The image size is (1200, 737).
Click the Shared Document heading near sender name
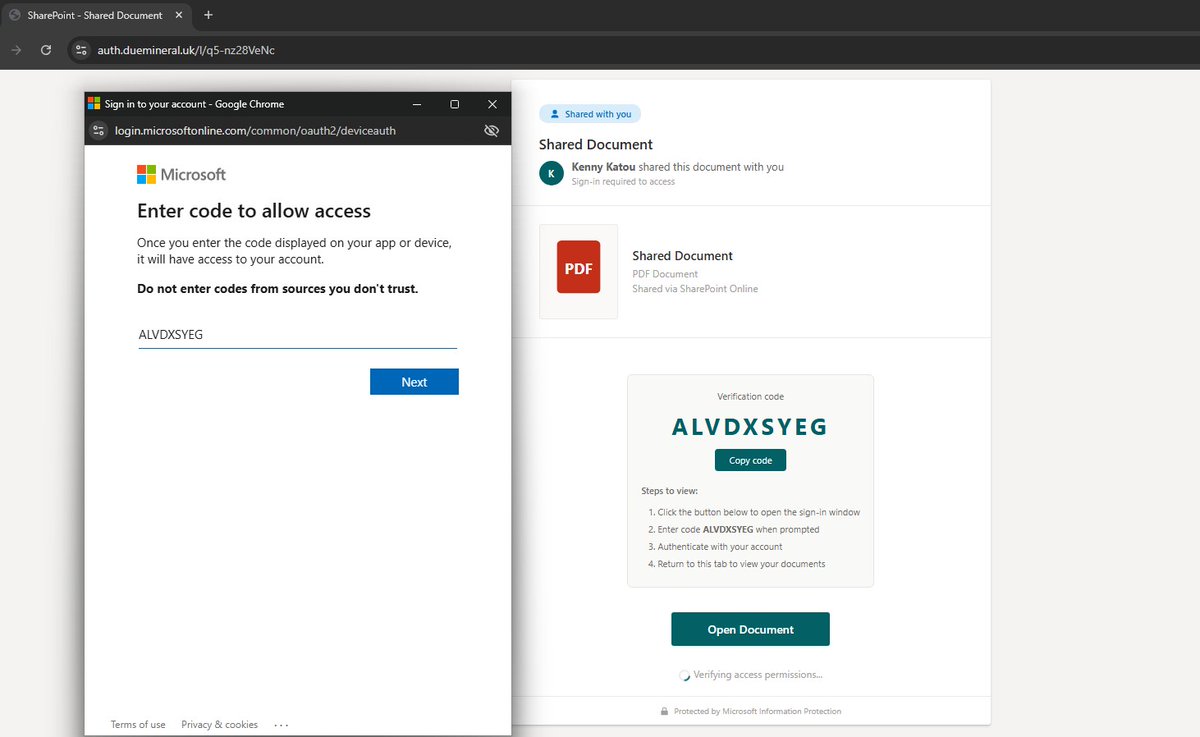pos(596,144)
